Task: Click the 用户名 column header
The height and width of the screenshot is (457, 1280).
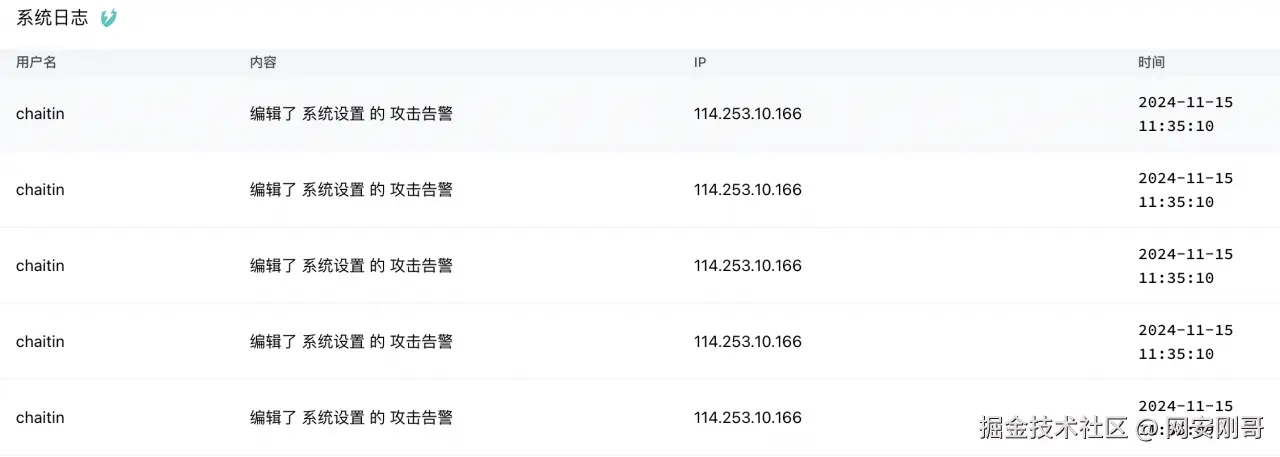Action: click(x=36, y=62)
